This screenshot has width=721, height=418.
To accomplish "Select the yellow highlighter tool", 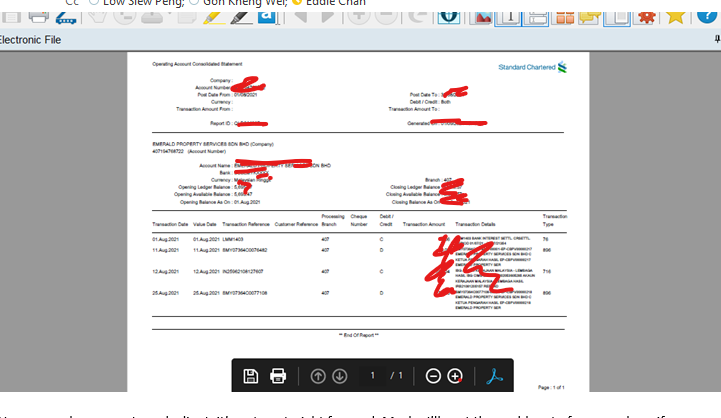I will [x=214, y=18].
